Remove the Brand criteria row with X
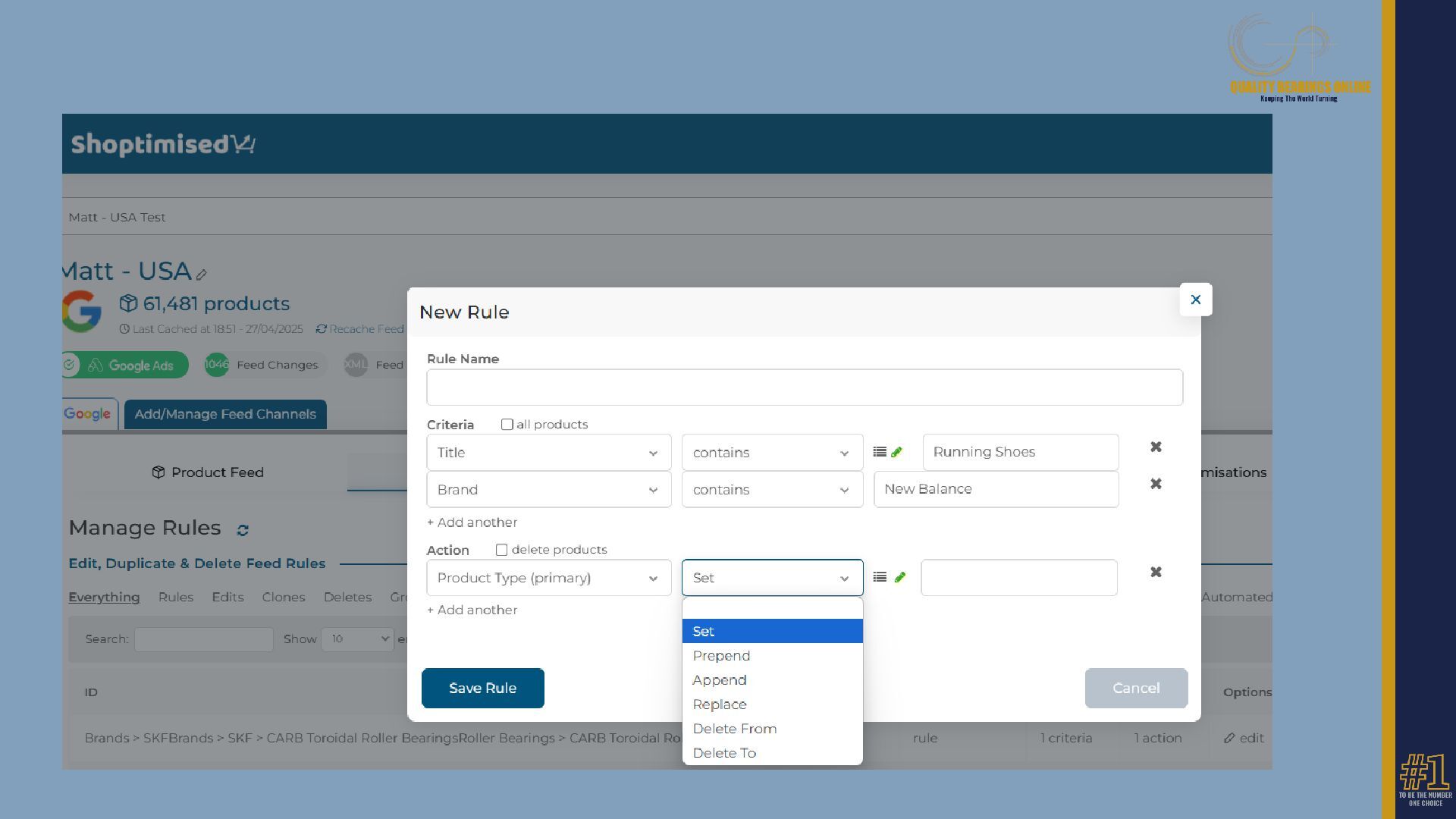Image resolution: width=1456 pixels, height=819 pixels. pyautogui.click(x=1156, y=484)
